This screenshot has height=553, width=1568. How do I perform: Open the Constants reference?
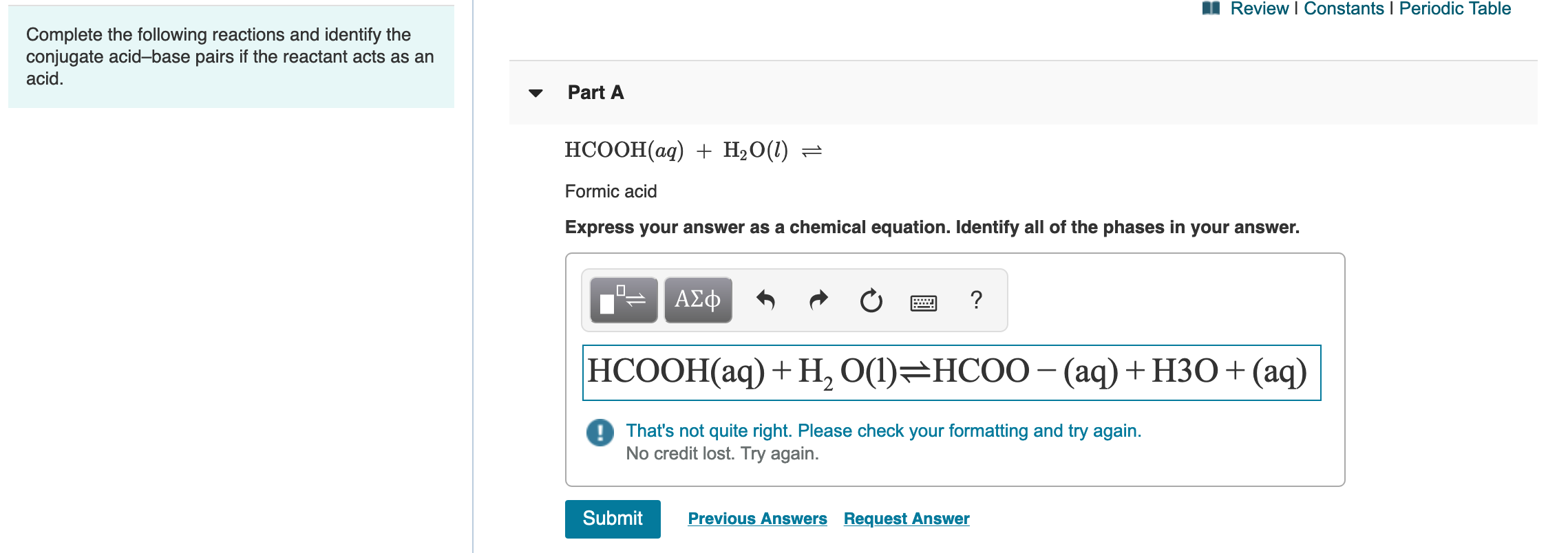click(x=1346, y=8)
